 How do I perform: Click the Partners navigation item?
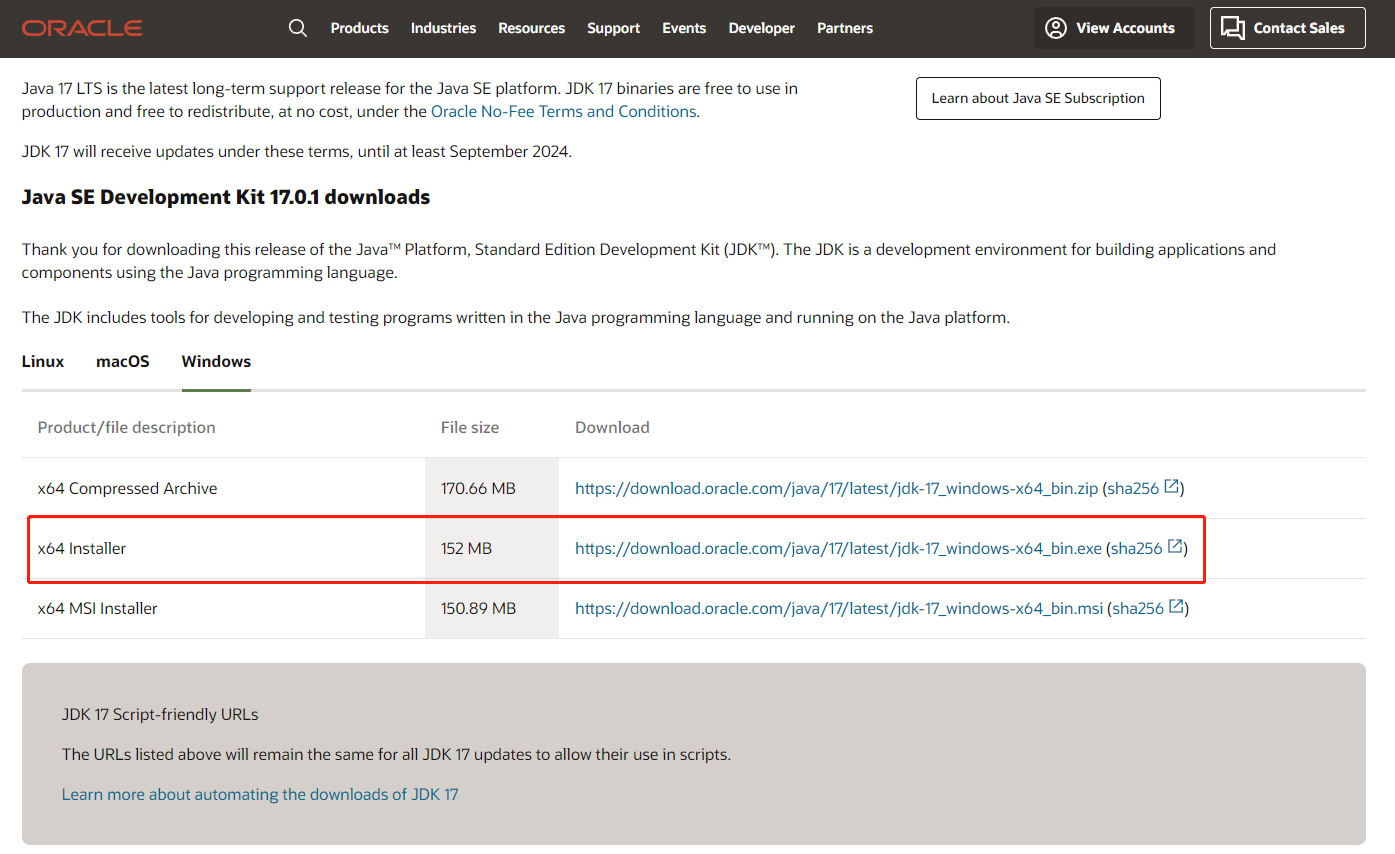844,28
